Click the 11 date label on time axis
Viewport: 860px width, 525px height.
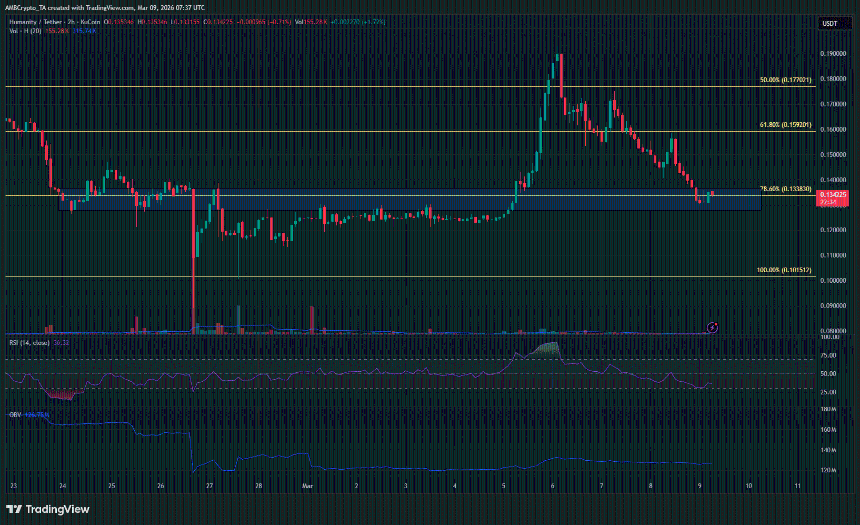[797, 486]
